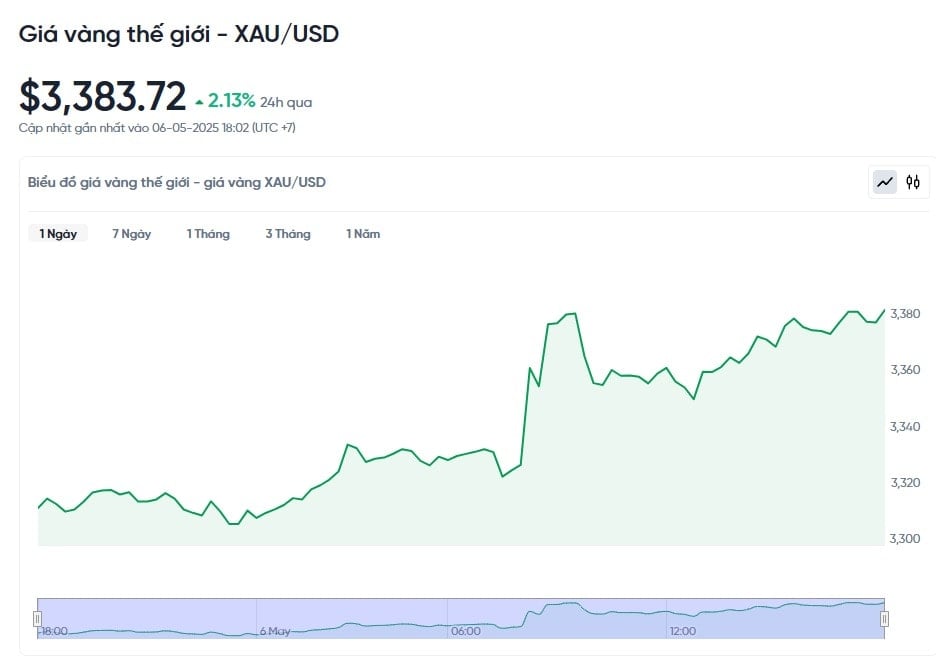
Task: Click the 06:00 marker in navigator
Action: (466, 631)
